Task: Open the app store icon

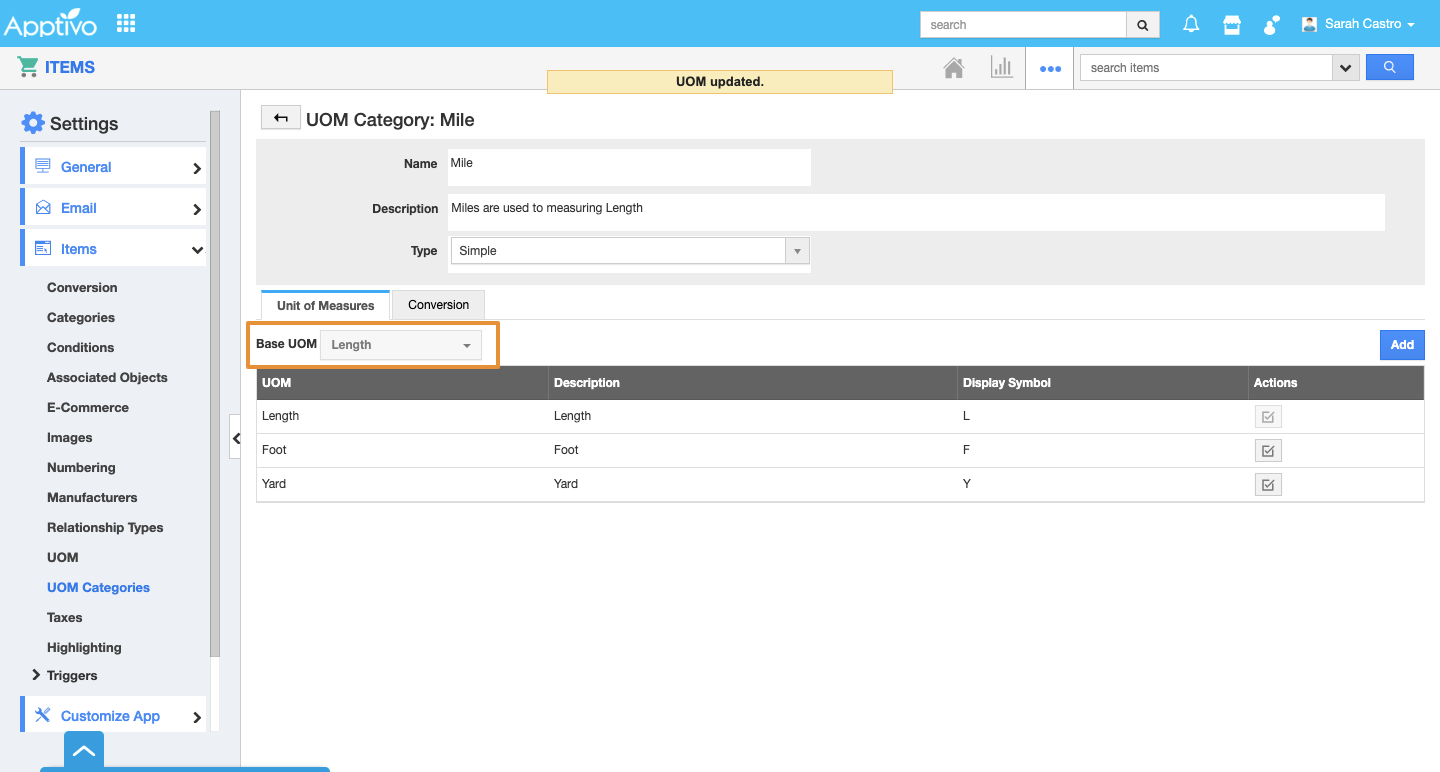Action: click(x=1232, y=25)
